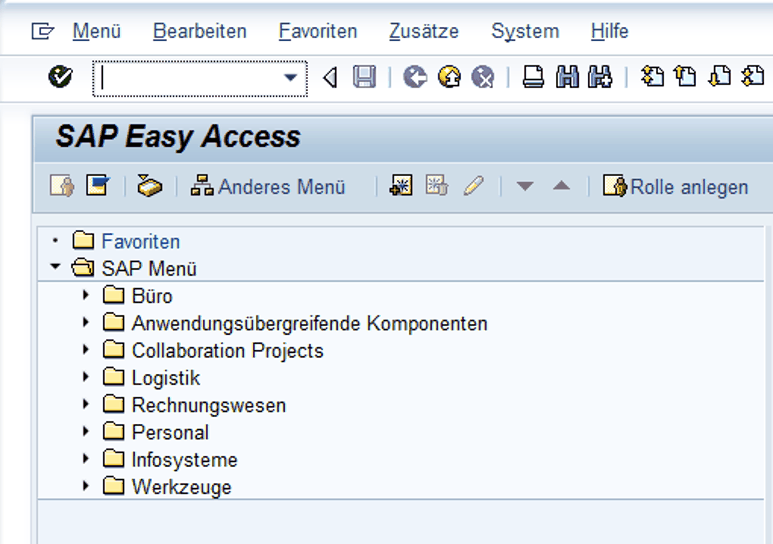Open the System menu
The height and width of the screenshot is (544, 773).
pyautogui.click(x=526, y=32)
